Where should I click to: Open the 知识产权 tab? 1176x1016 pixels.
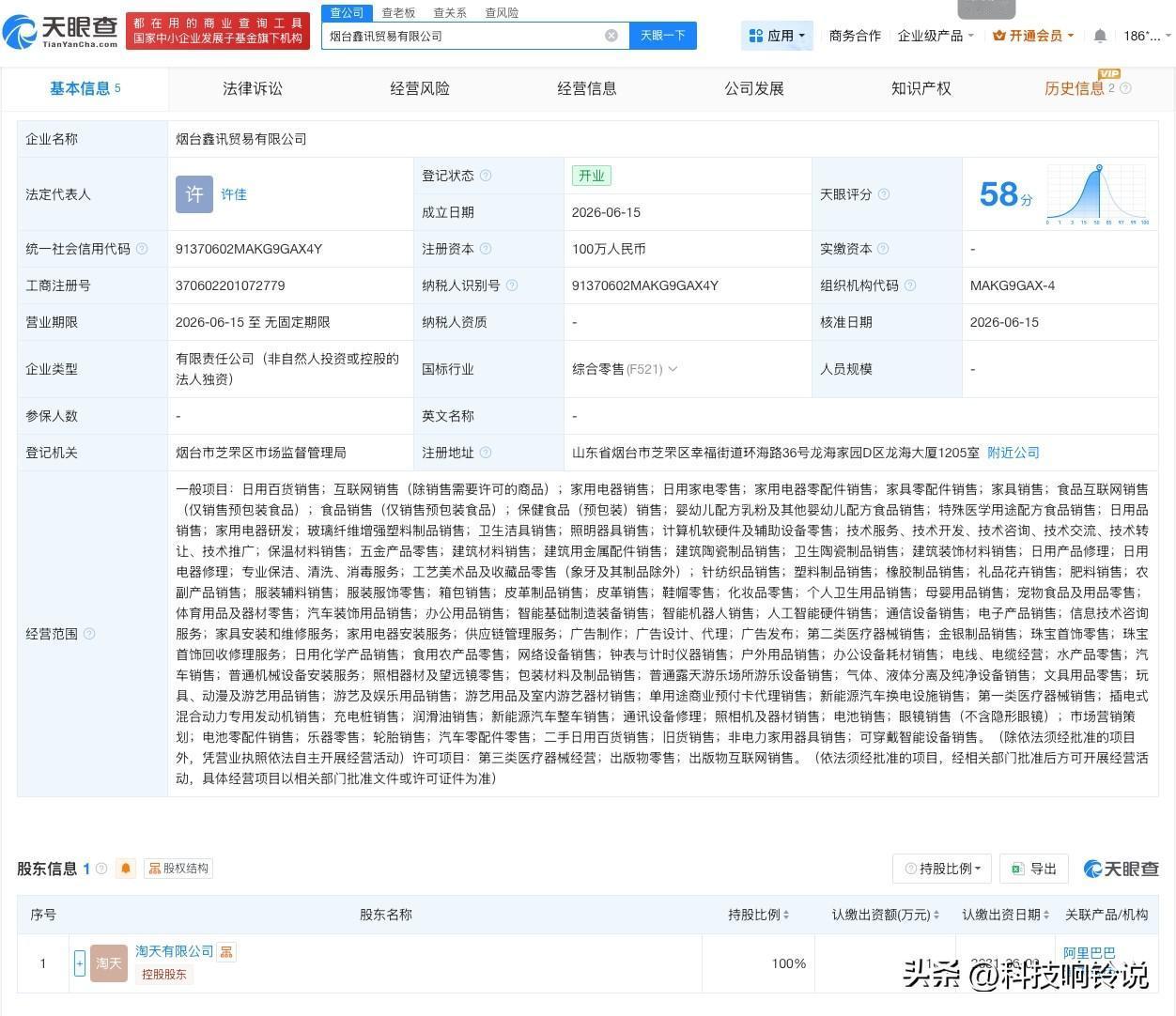click(x=921, y=88)
